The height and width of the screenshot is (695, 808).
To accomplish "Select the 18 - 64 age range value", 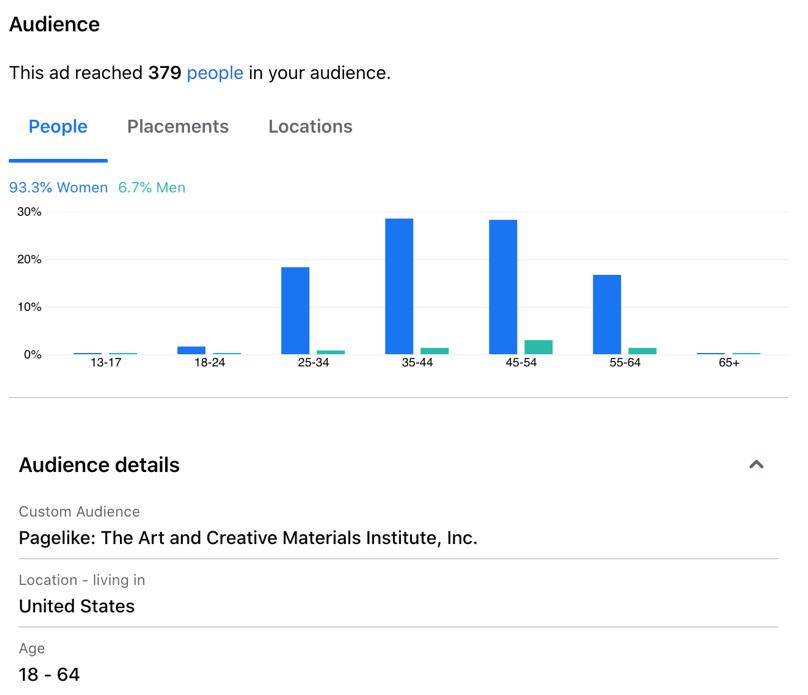I will click(49, 674).
